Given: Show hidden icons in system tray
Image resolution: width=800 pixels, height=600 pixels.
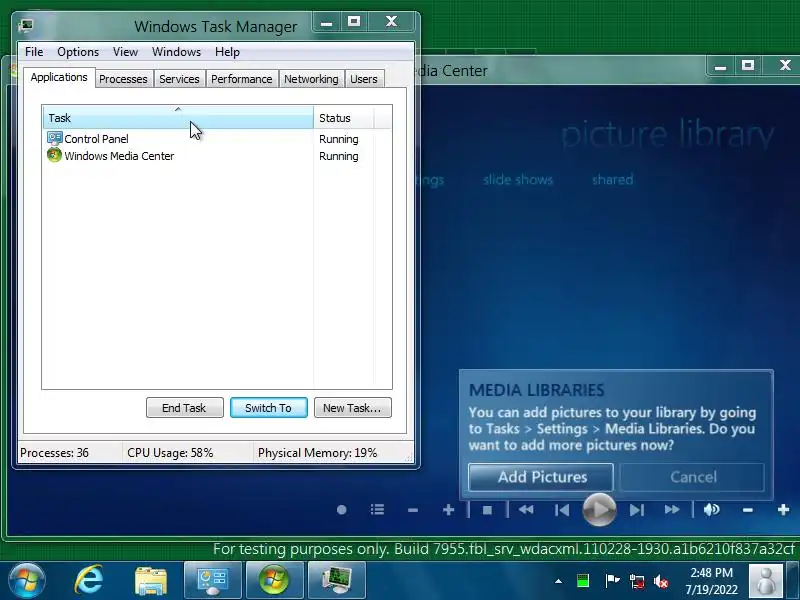Looking at the screenshot, I should 559,581.
